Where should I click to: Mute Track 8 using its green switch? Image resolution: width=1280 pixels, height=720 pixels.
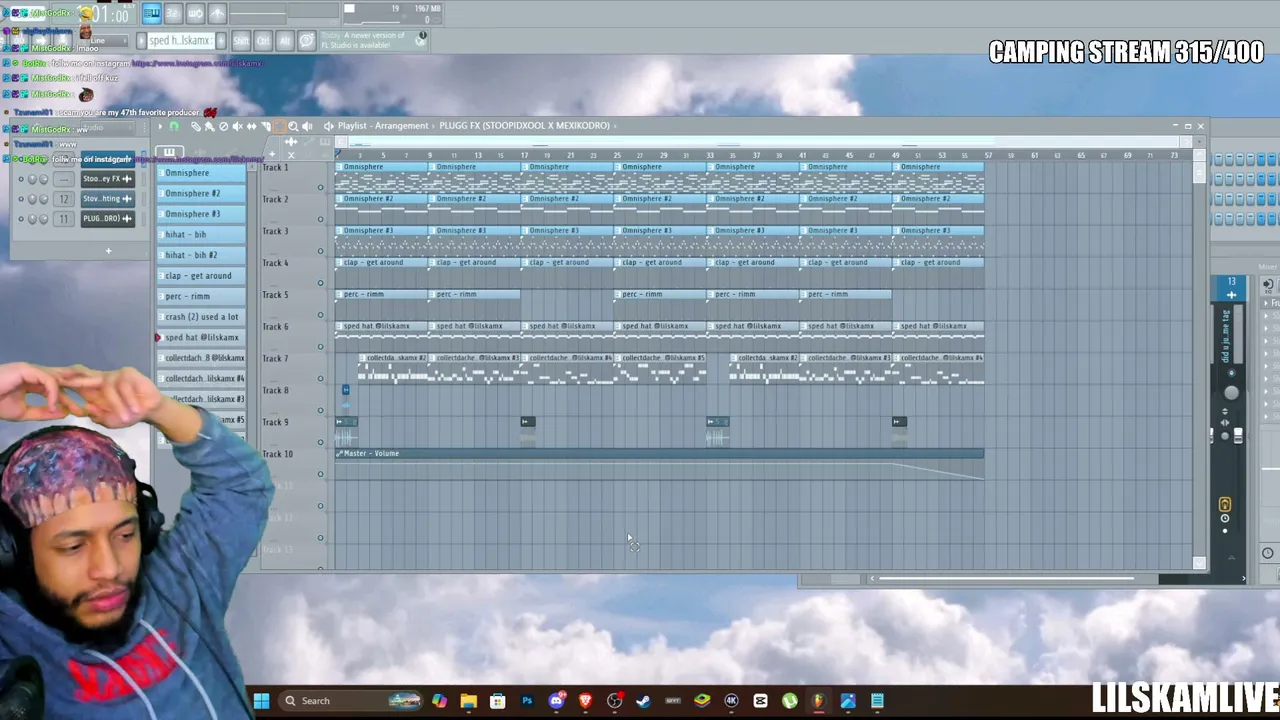click(321, 410)
